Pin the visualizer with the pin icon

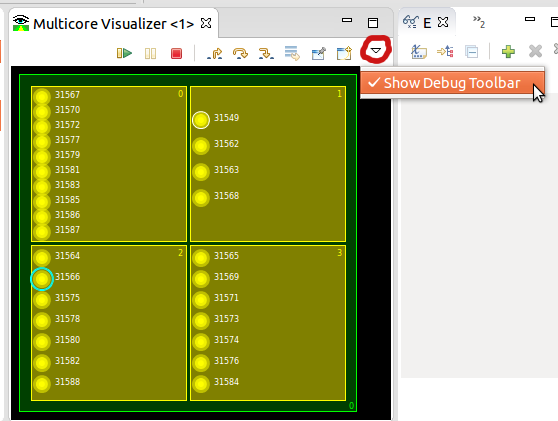point(319,54)
